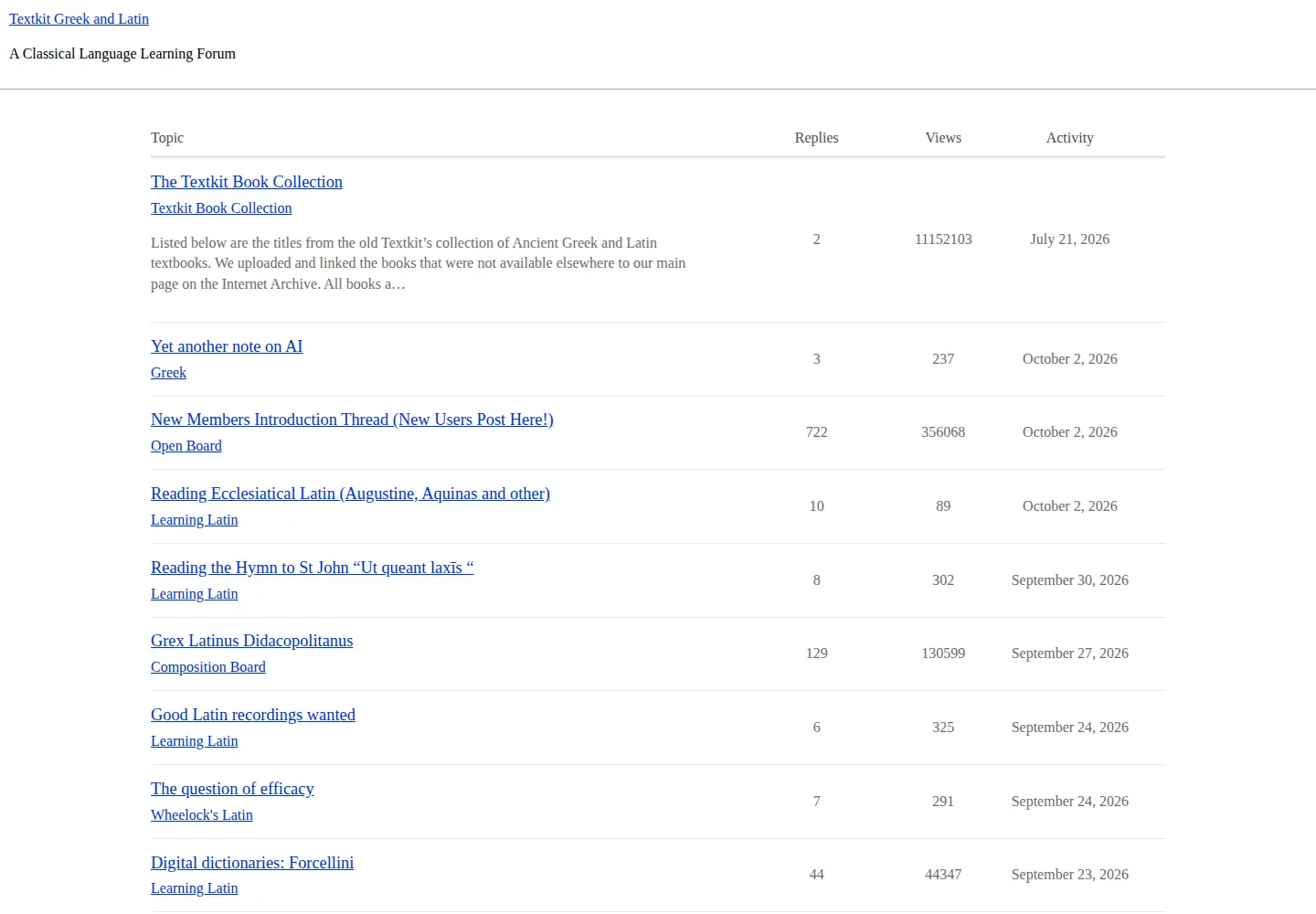Screen dimensions: 1316x914
Task: Open Learning Latin under Good Latin recordings
Action: [194, 741]
